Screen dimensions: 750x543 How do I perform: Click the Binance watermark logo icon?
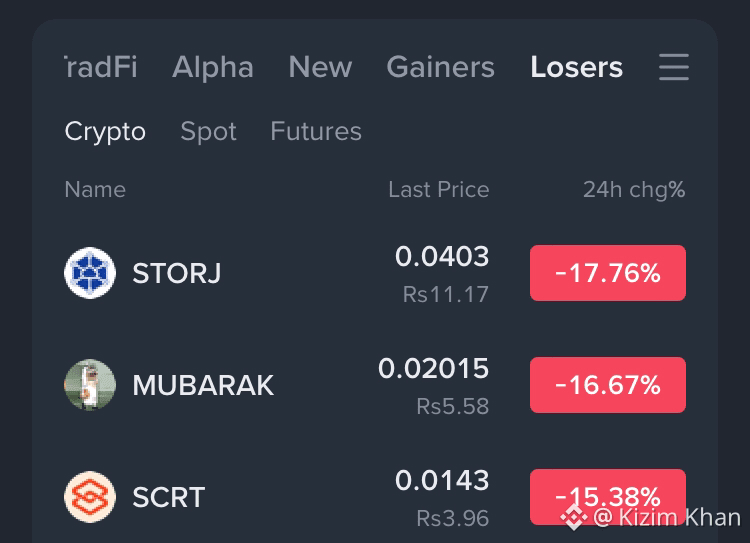point(574,518)
